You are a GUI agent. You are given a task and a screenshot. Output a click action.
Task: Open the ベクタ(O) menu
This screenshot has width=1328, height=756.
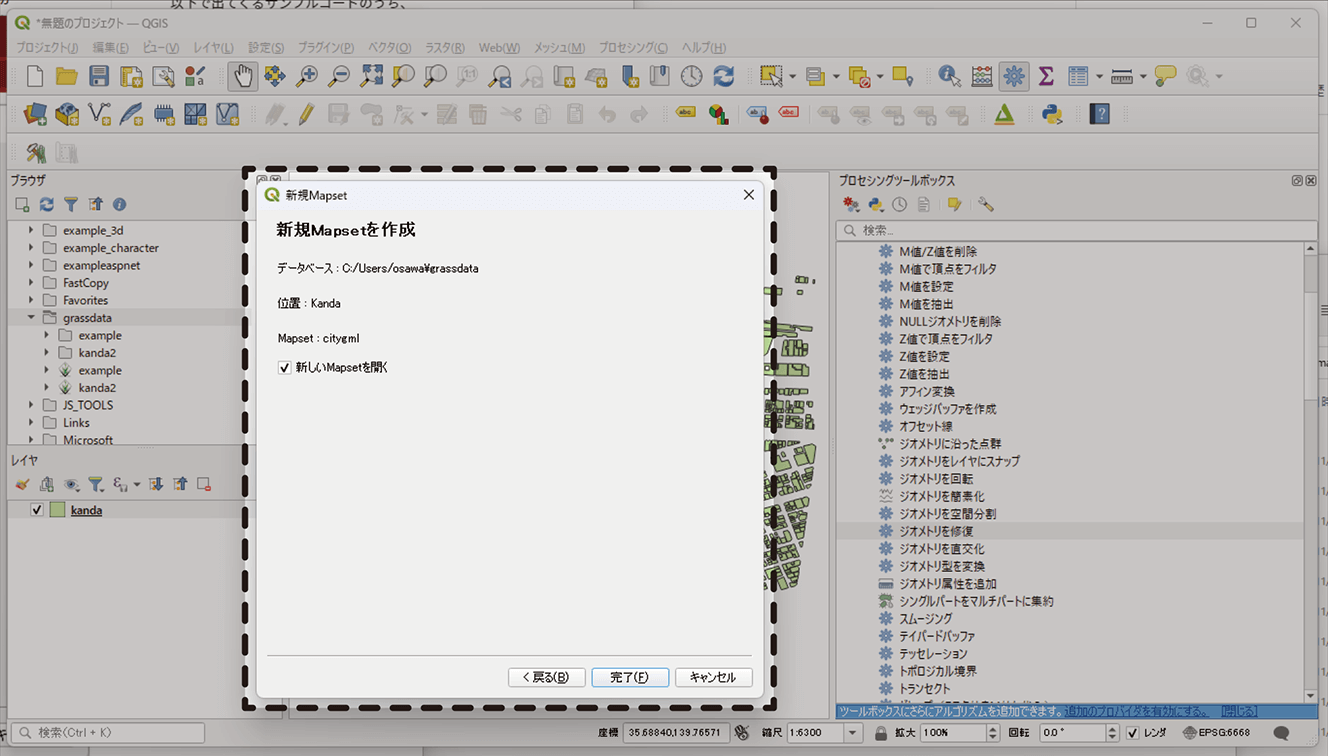point(390,47)
